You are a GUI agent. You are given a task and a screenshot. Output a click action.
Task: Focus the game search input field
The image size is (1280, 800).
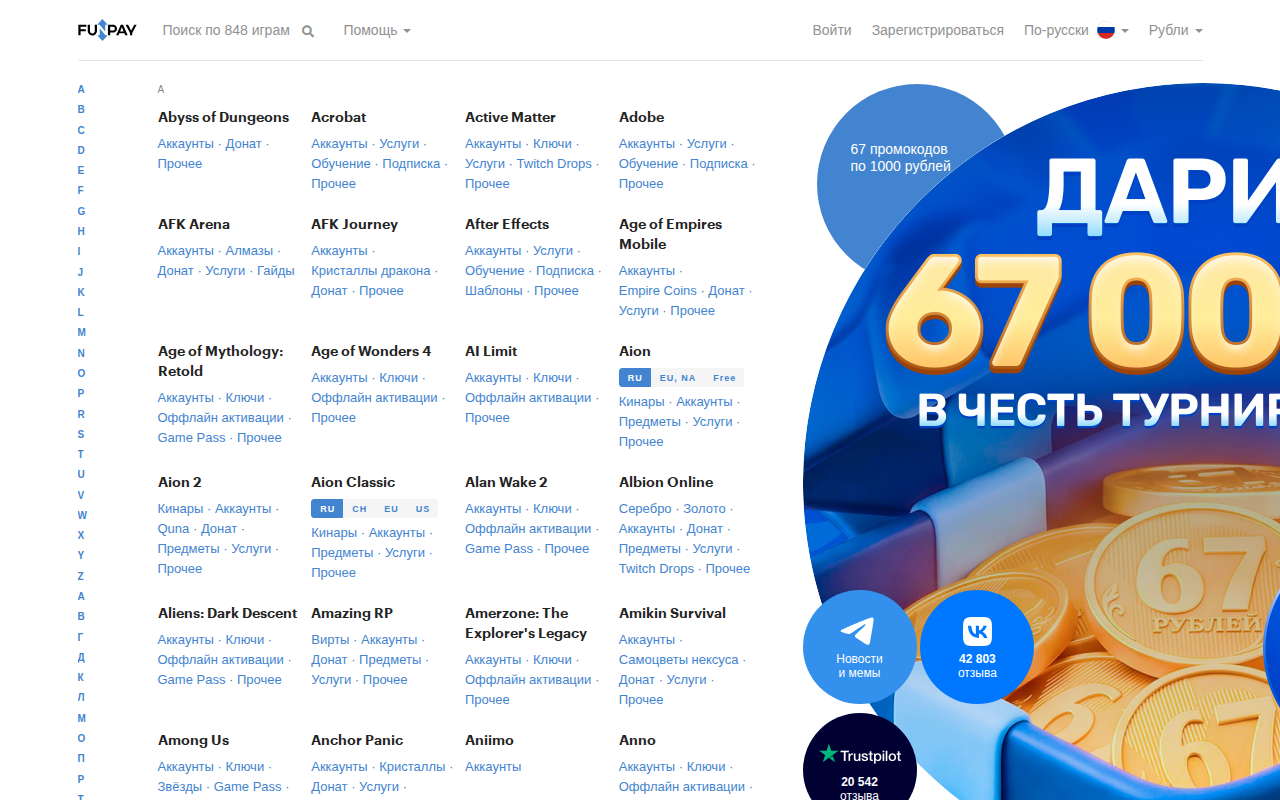click(x=226, y=30)
